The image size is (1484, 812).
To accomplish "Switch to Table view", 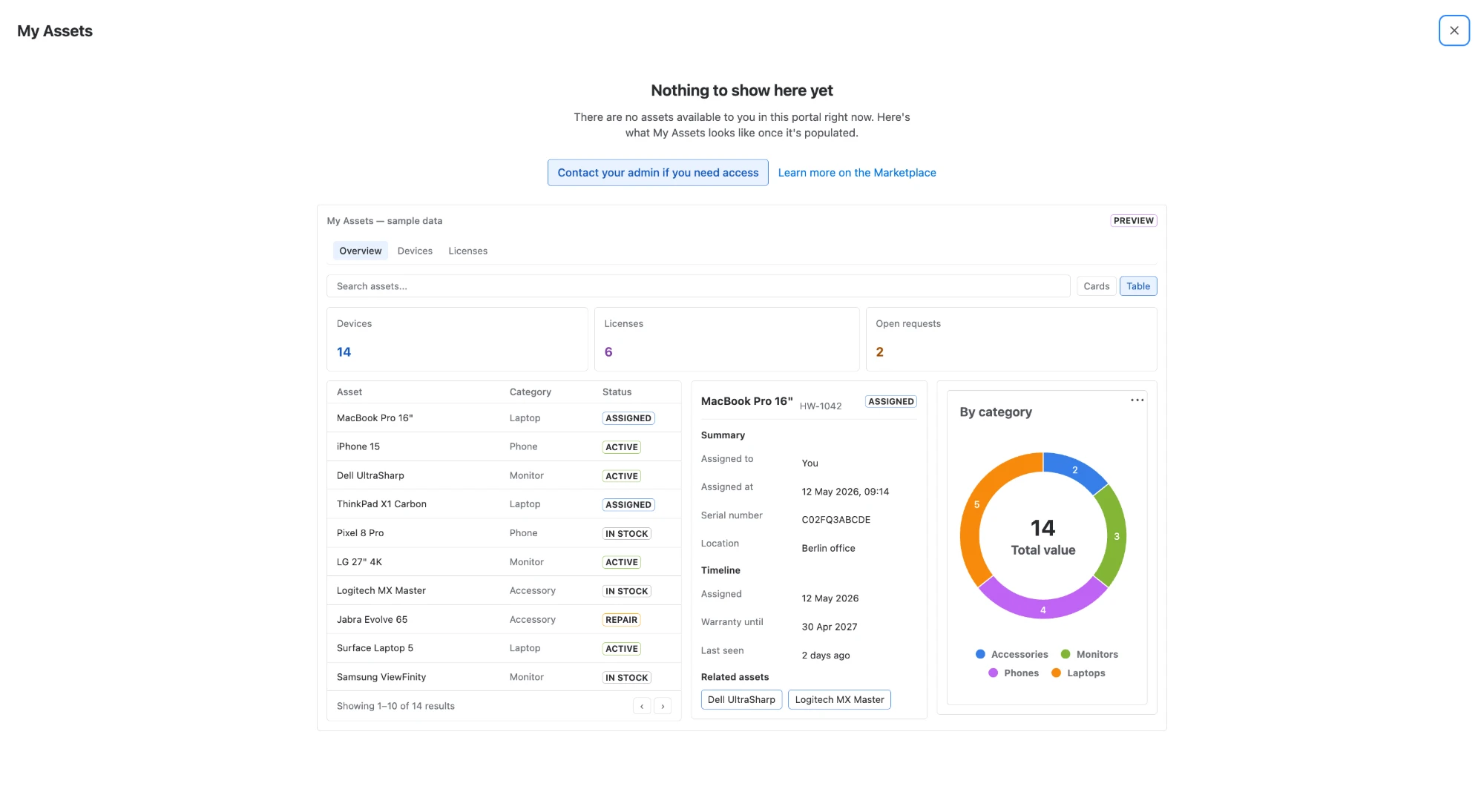I will (1137, 286).
